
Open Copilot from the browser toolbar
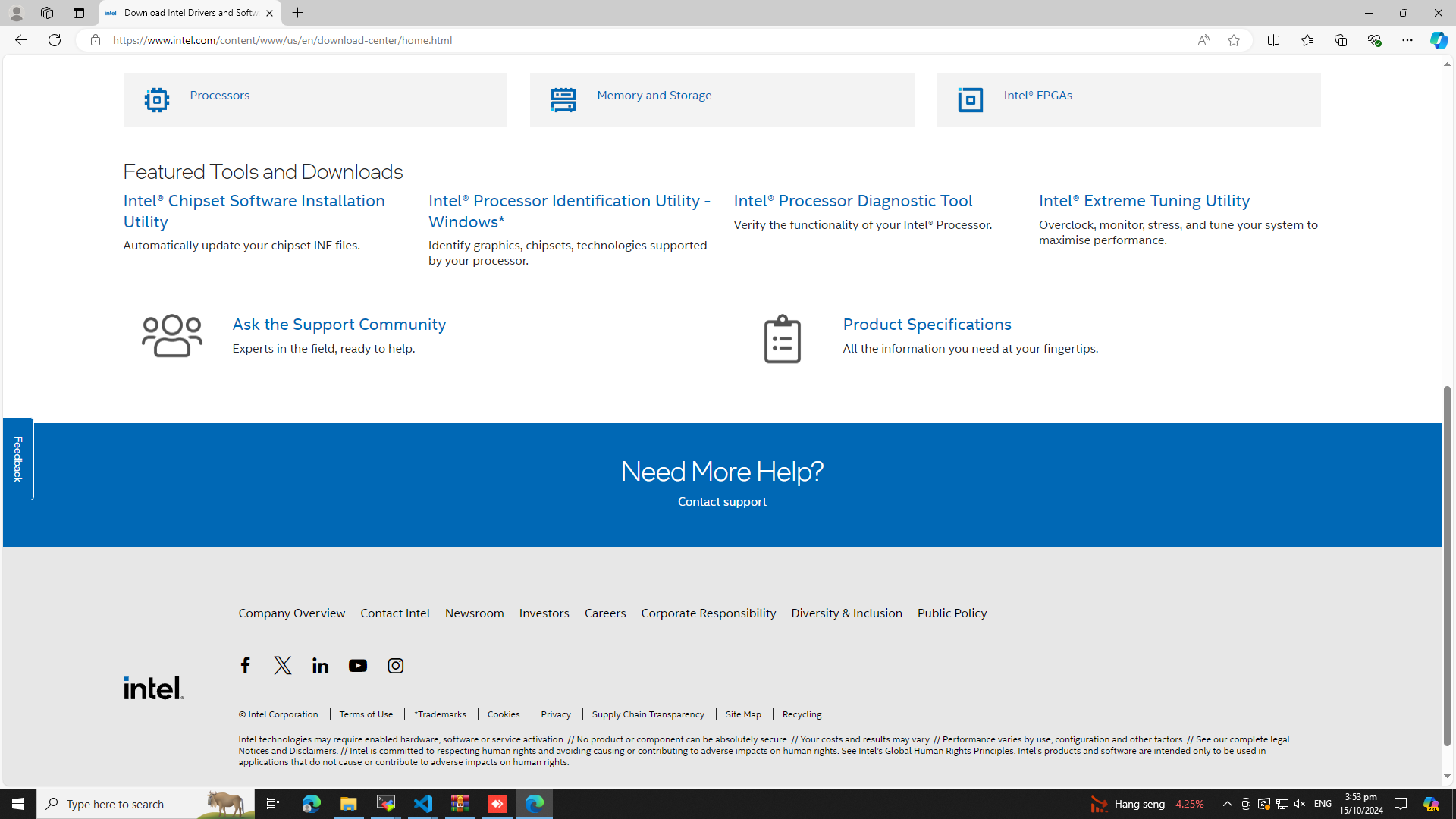point(1439,40)
